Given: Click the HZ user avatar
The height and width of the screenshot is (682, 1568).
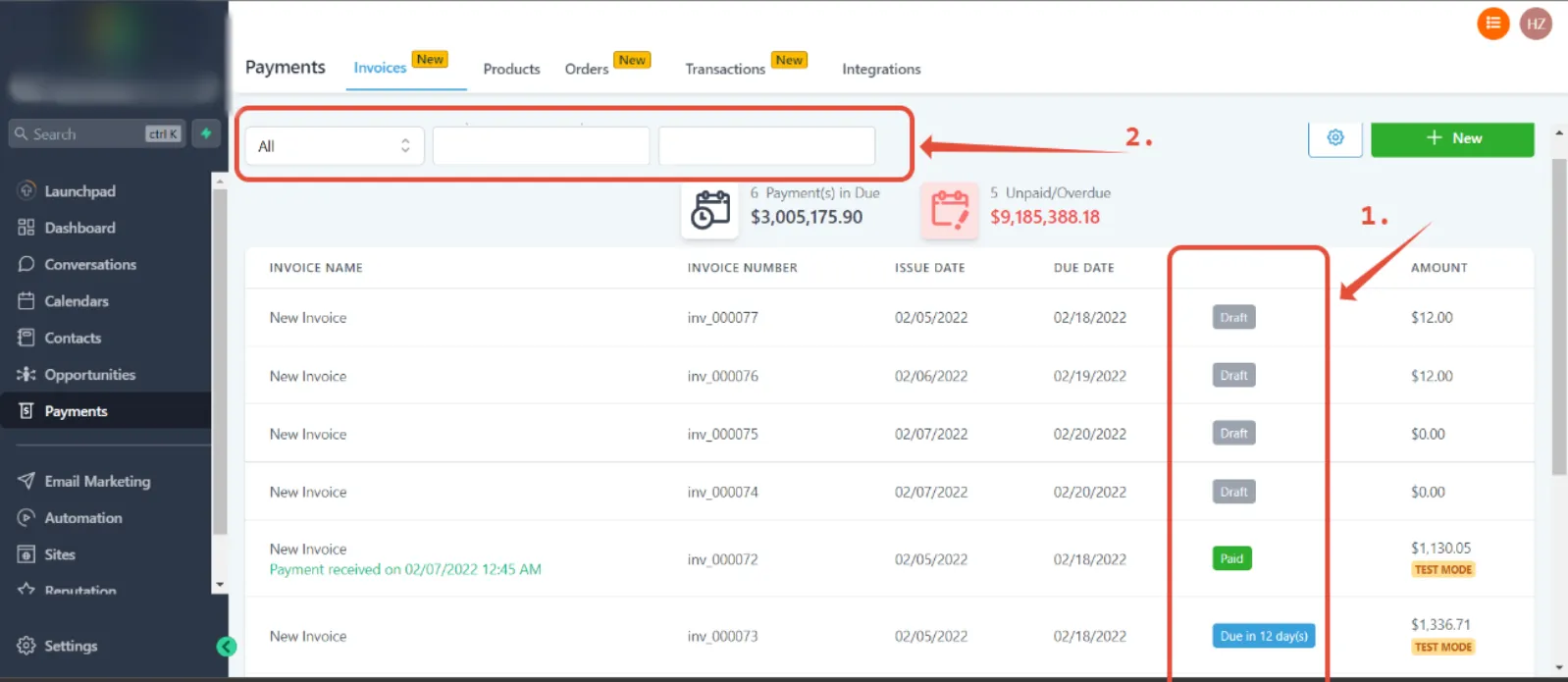Looking at the screenshot, I should tap(1536, 23).
